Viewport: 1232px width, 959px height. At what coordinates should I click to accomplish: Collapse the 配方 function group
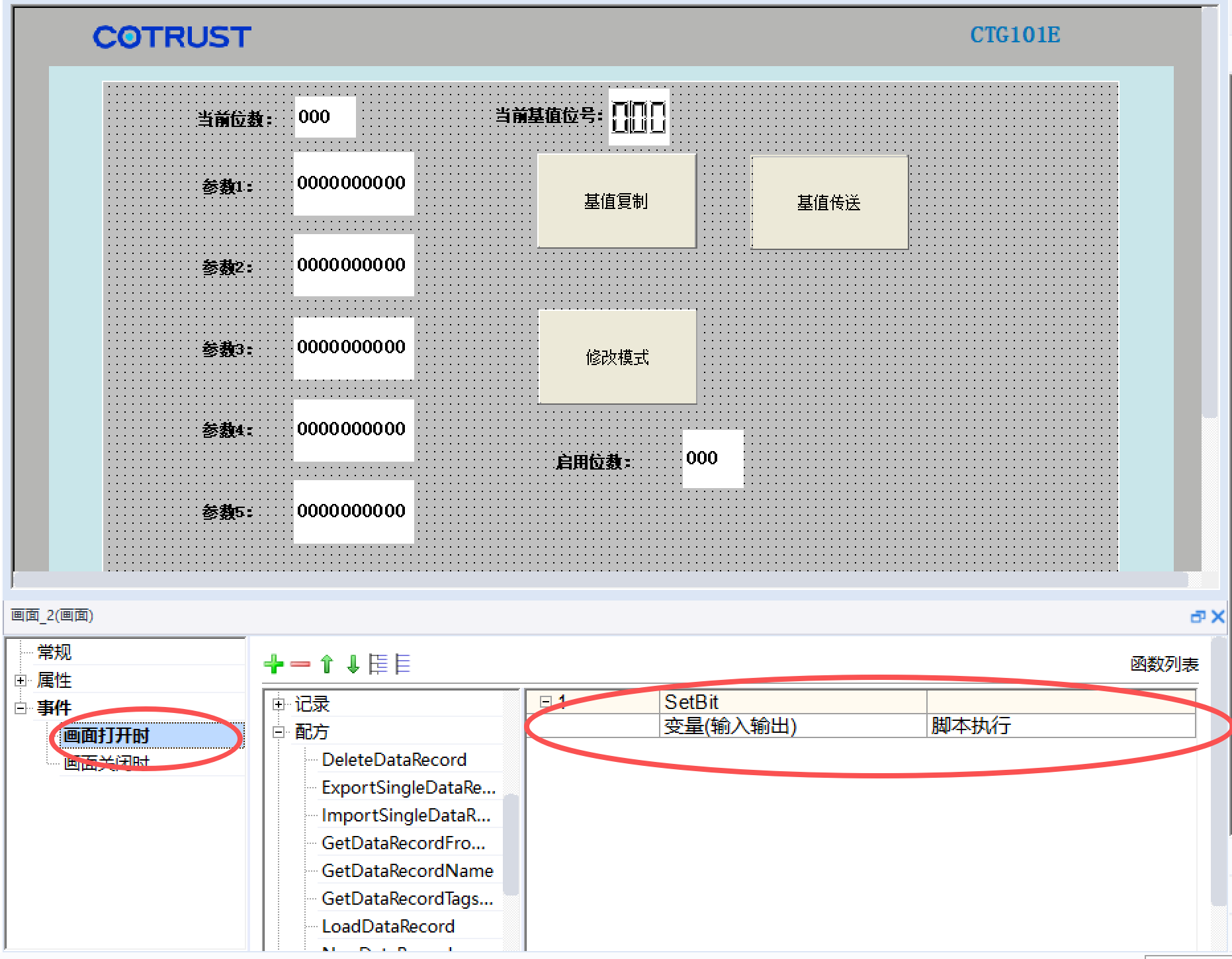[x=279, y=732]
